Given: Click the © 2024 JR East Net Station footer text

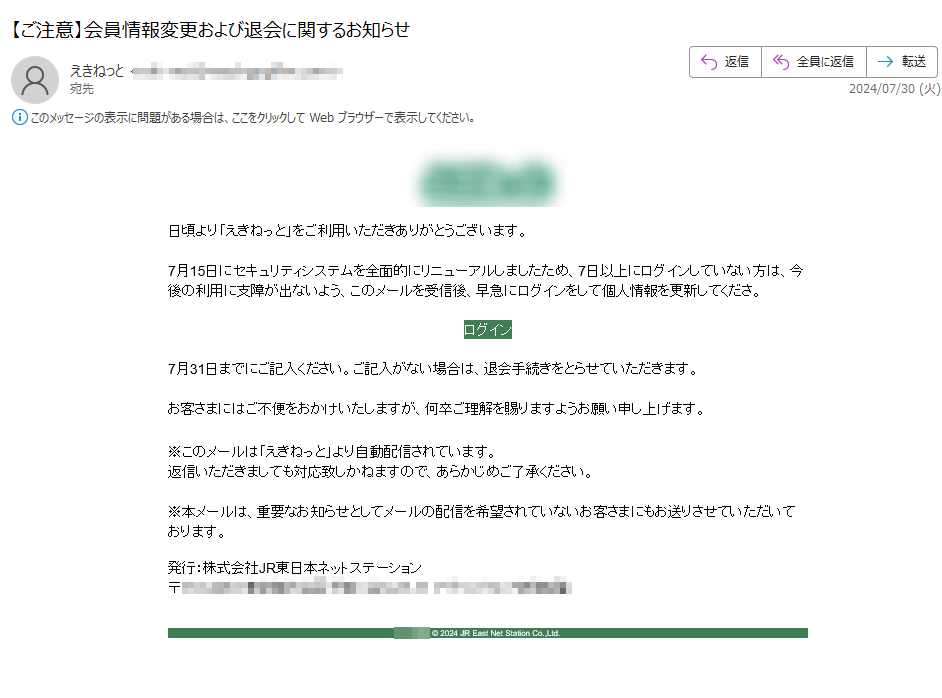Looking at the screenshot, I should [x=496, y=633].
